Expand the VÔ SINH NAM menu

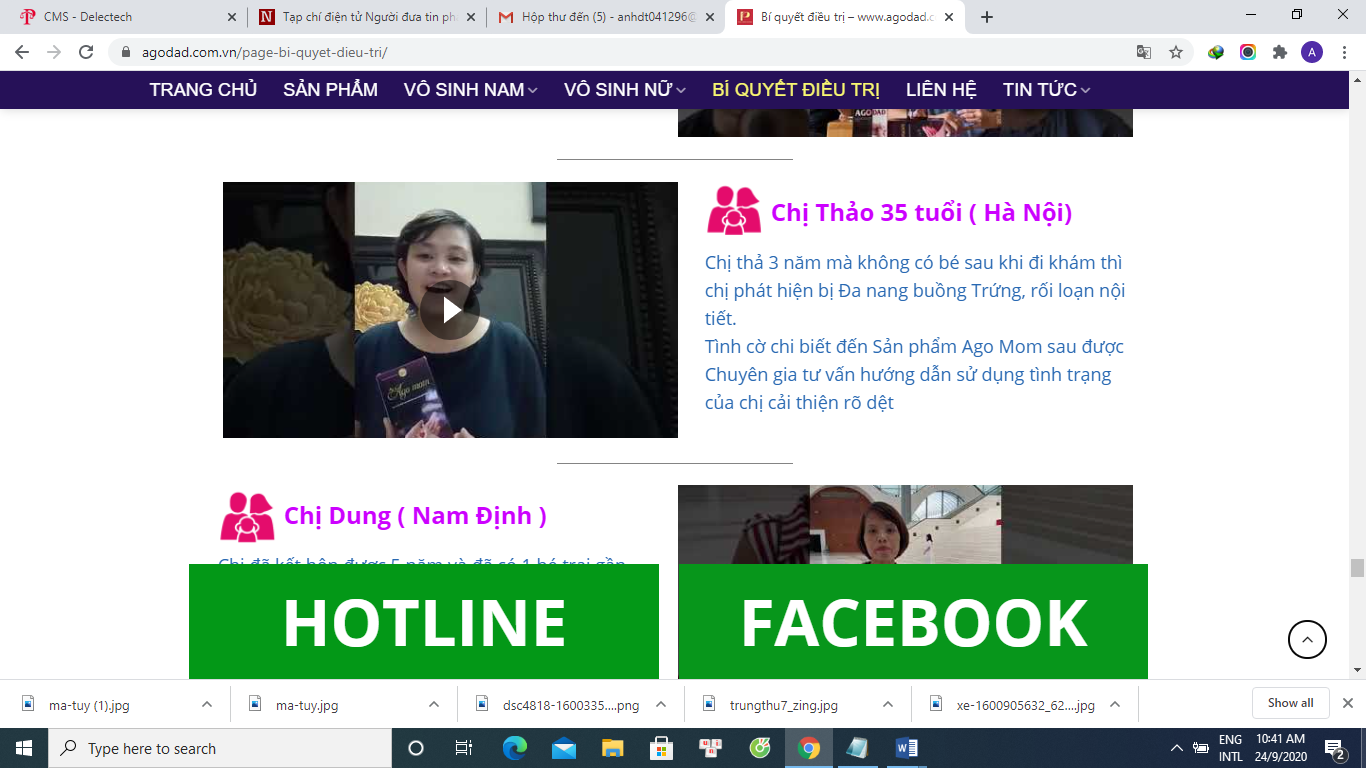[470, 90]
